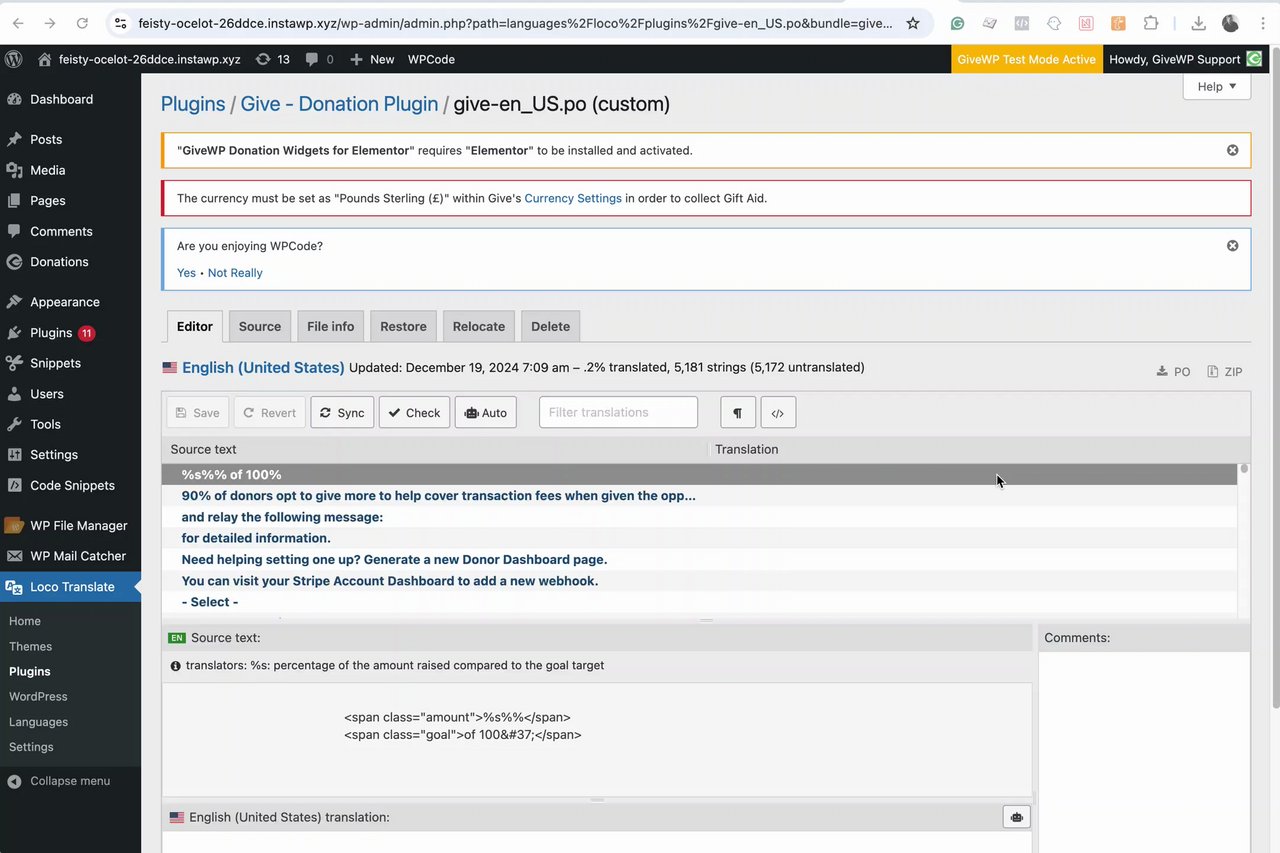Open the Grammarly browser extension
Screen dimensions: 1280x853
(958, 23)
